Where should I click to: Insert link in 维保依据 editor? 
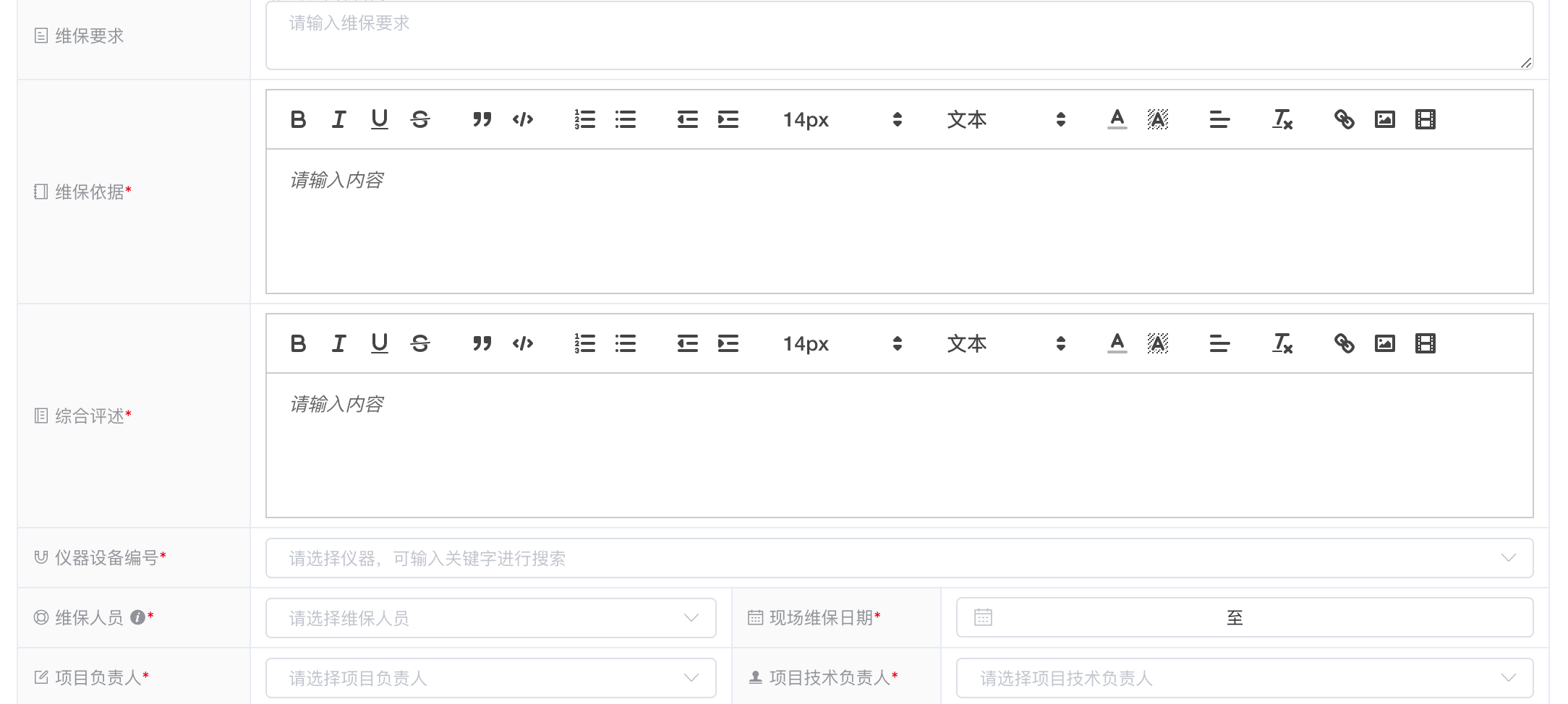(1344, 119)
